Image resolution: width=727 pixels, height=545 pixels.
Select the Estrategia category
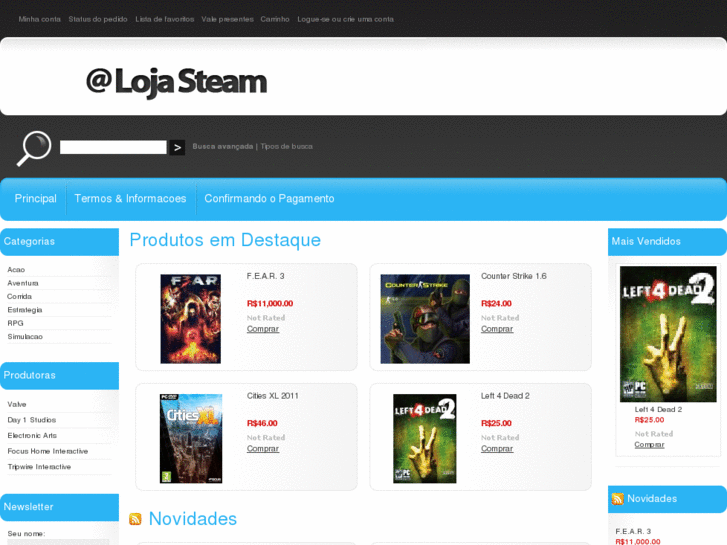[25, 310]
